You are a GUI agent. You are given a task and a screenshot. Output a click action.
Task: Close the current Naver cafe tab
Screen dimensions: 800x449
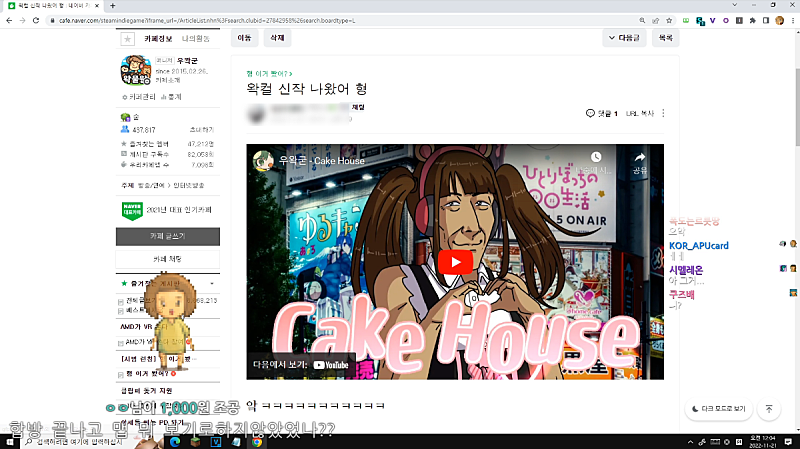(97, 6)
